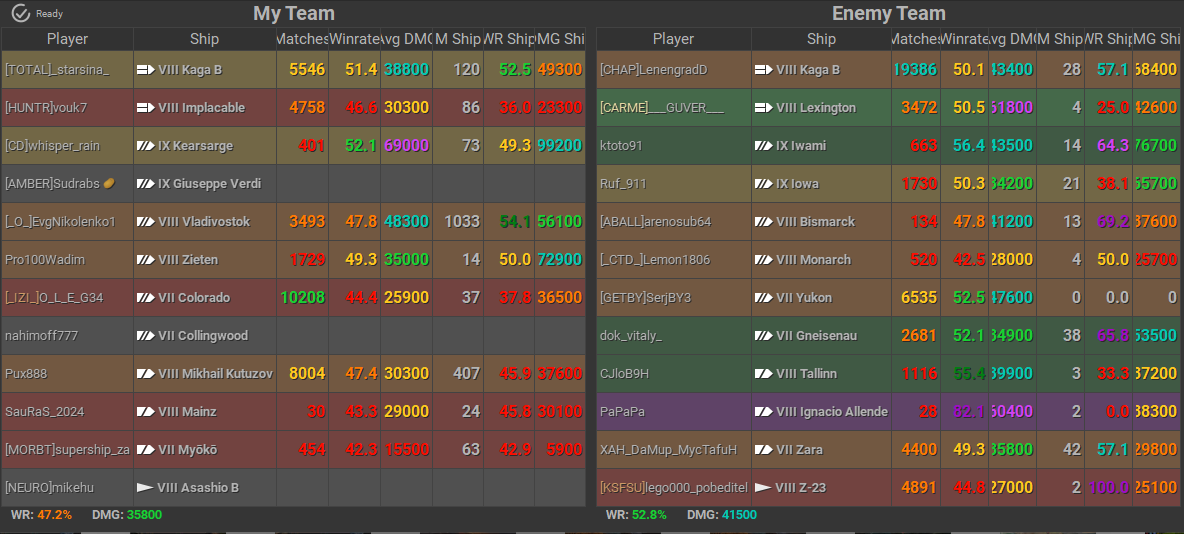1184x534 pixels.
Task: Click the destroyer icon next to VIII Z-23
Action: (x=763, y=488)
